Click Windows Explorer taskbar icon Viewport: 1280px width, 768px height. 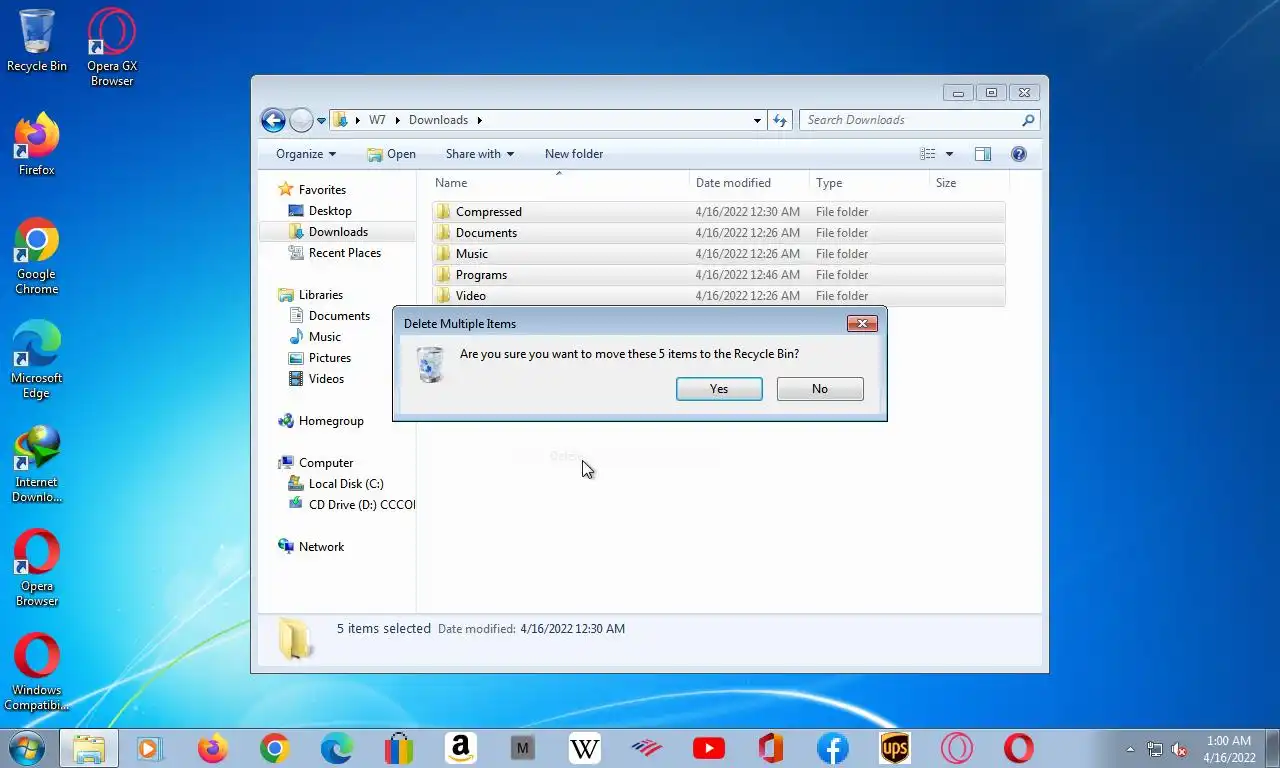(x=89, y=748)
